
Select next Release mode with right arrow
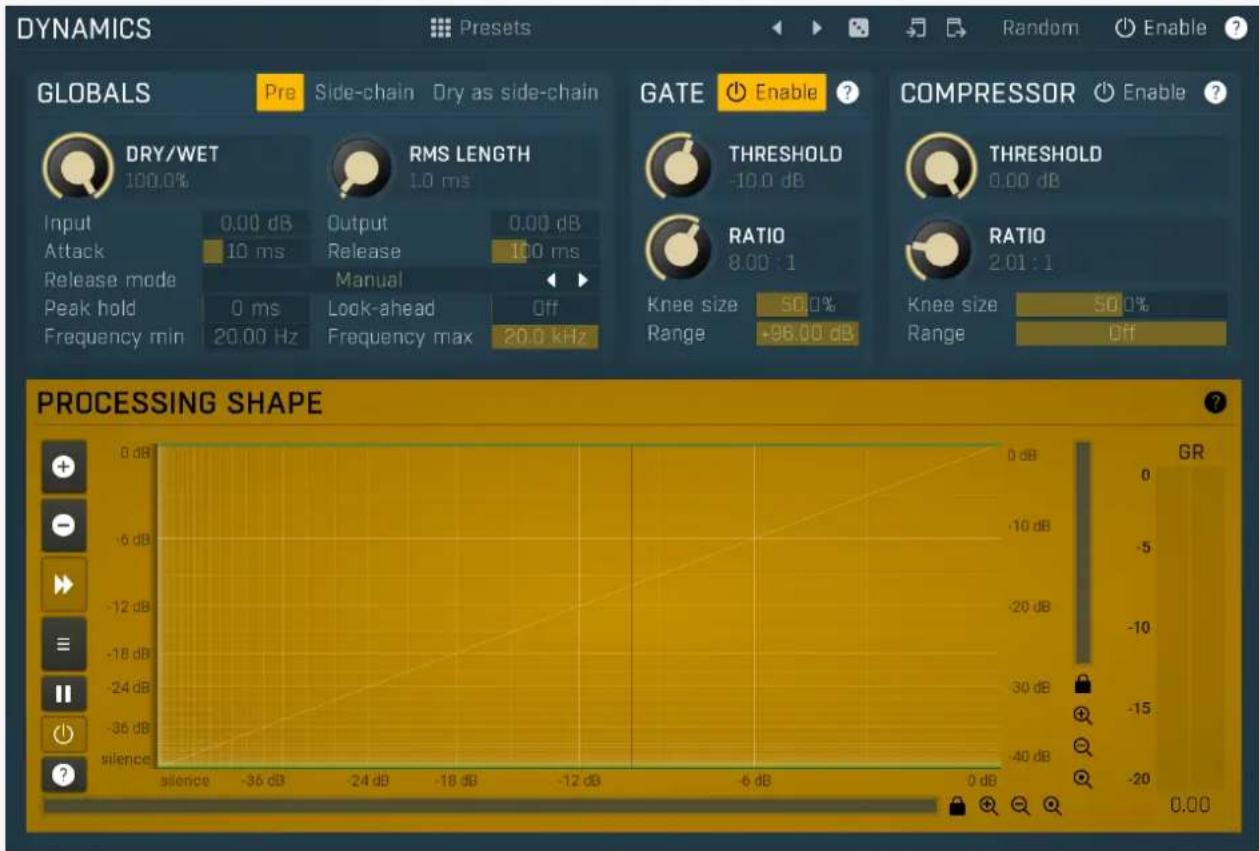click(x=583, y=281)
